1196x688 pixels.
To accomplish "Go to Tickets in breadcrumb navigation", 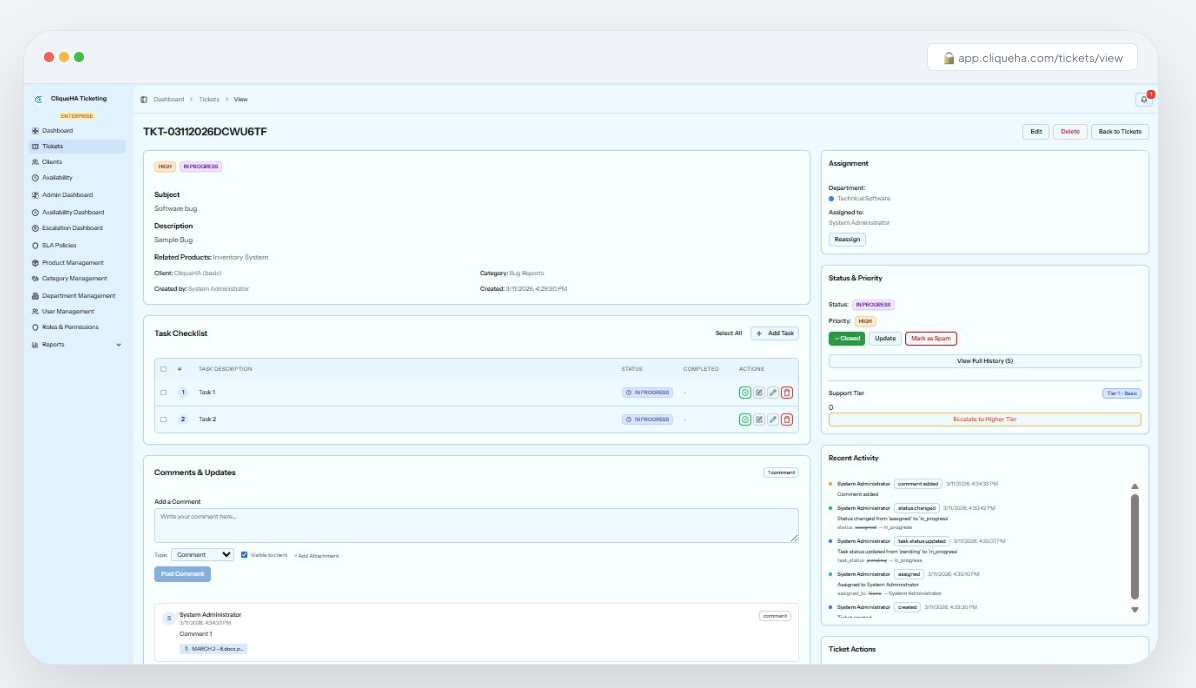I will 209,100.
